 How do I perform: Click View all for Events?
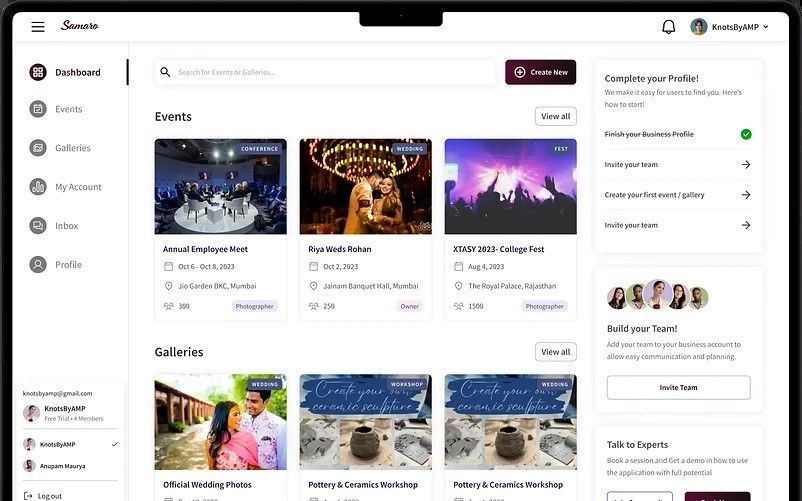tap(555, 116)
